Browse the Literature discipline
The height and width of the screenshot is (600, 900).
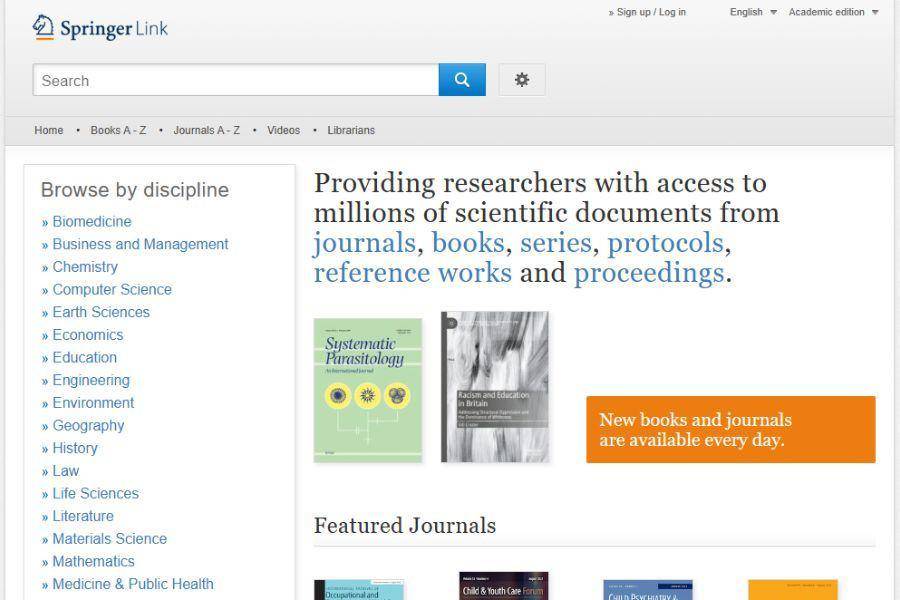tap(83, 516)
